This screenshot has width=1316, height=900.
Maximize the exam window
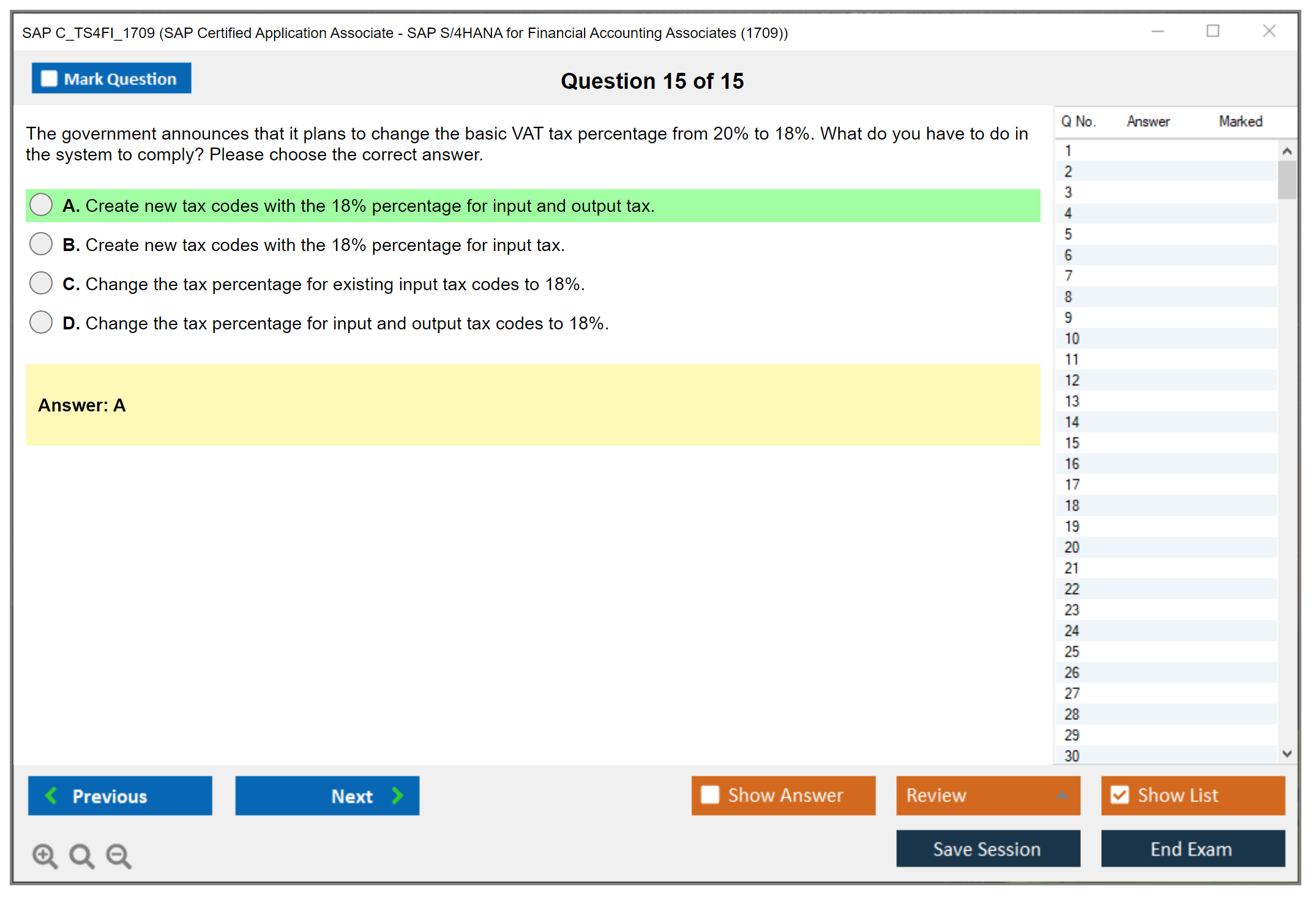(x=1213, y=31)
